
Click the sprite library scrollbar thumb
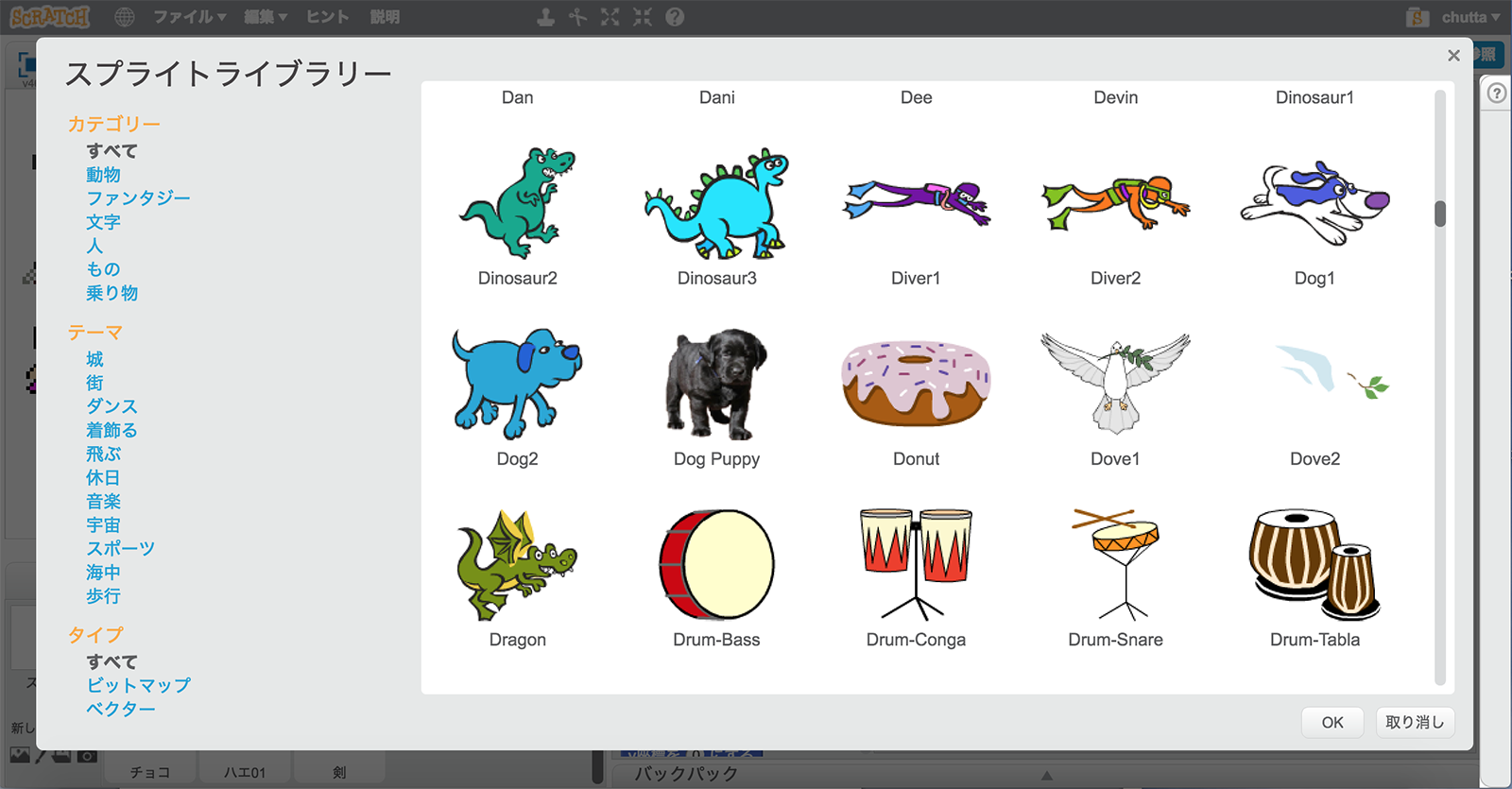click(x=1440, y=214)
